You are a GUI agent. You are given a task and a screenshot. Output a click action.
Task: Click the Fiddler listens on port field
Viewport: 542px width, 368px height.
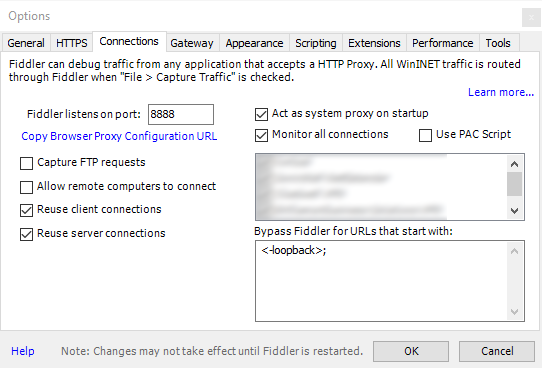[x=181, y=114]
